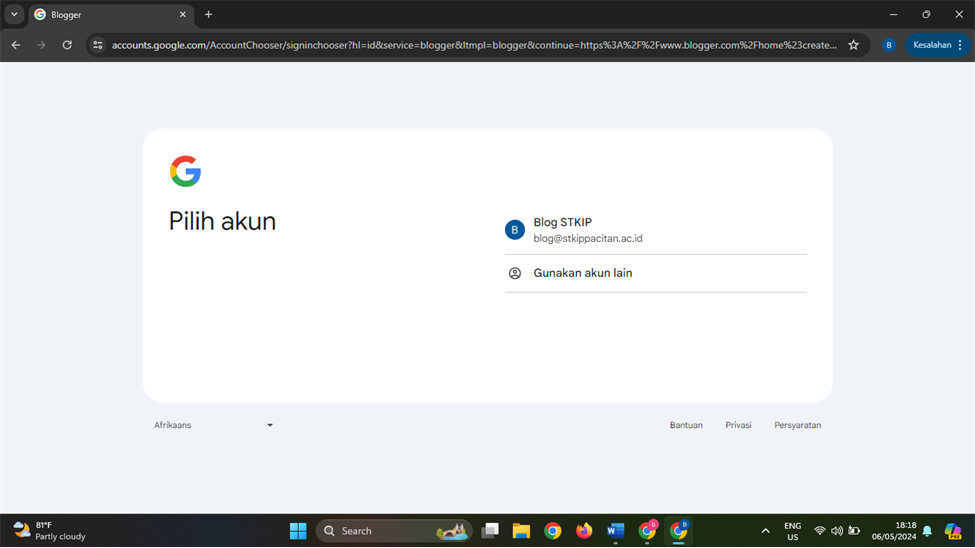Open Chrome profile B avatar

pos(889,45)
